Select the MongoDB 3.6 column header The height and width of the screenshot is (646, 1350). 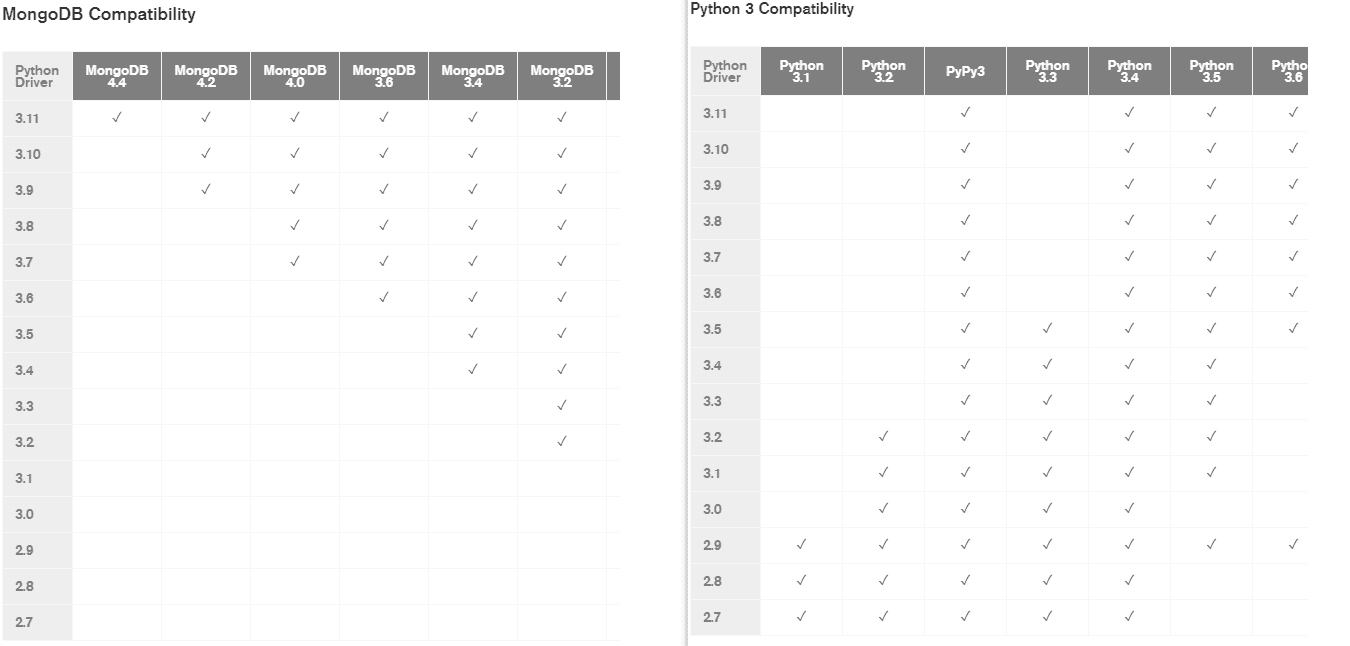(384, 76)
